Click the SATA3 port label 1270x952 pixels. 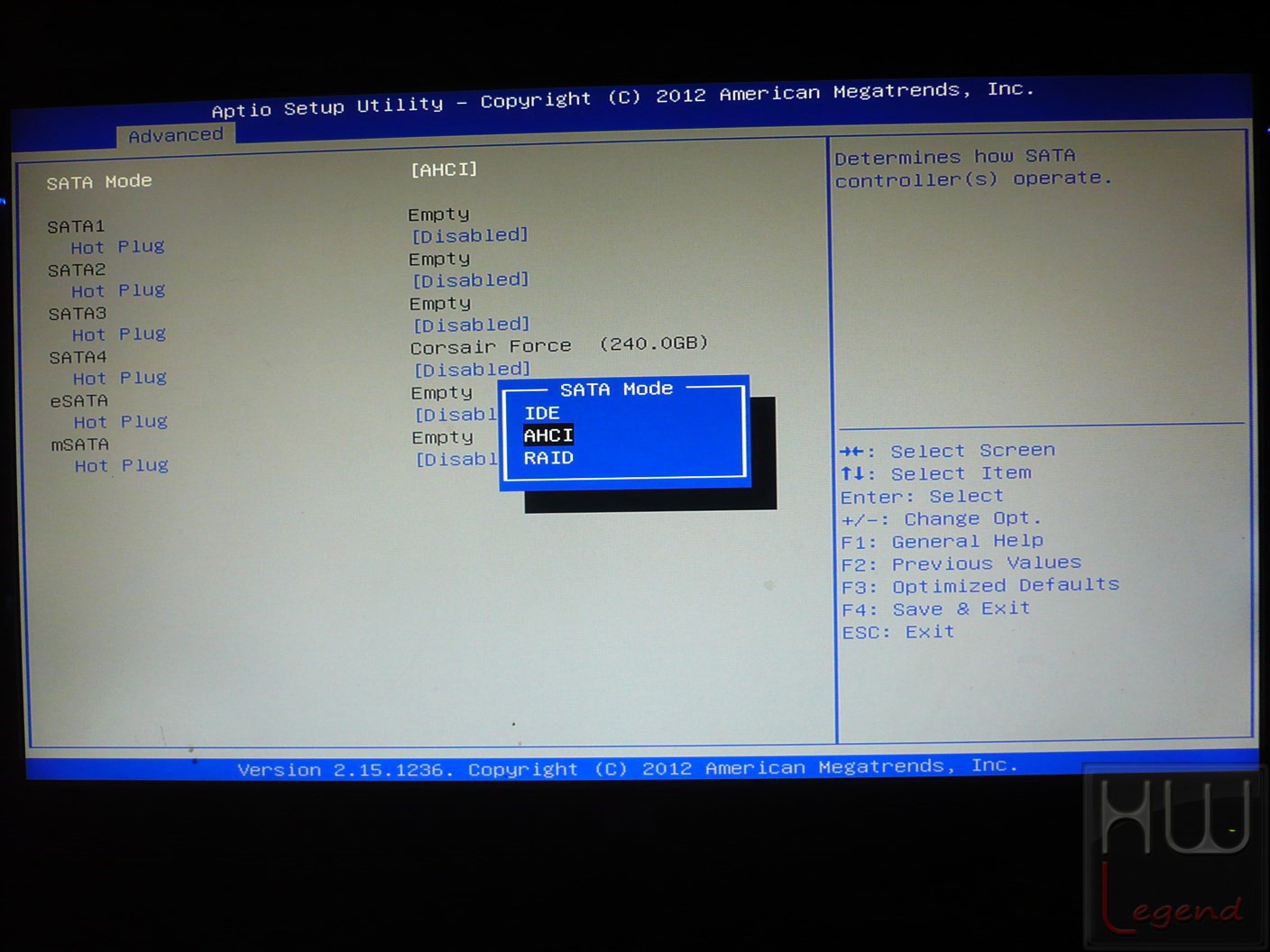pos(78,314)
